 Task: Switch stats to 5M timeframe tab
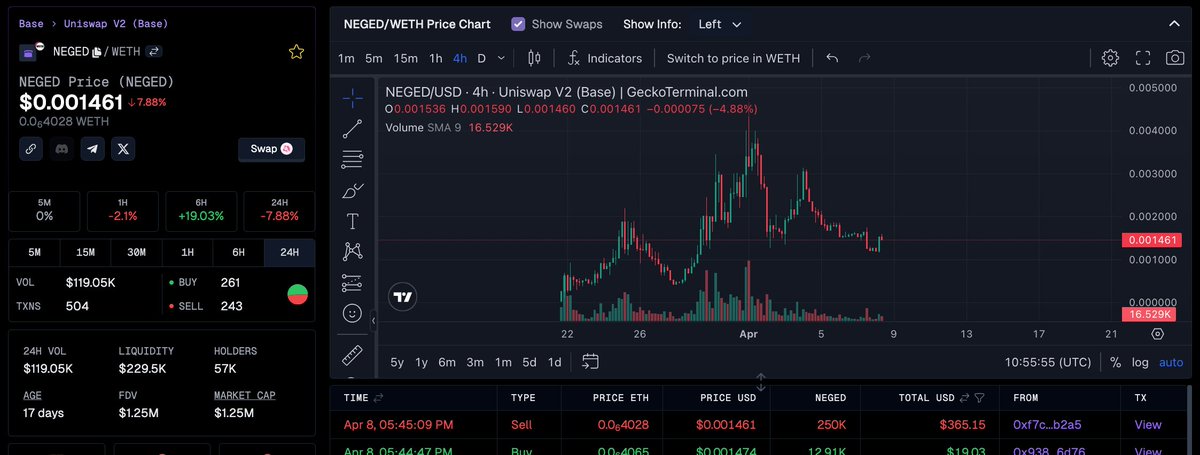(34, 252)
